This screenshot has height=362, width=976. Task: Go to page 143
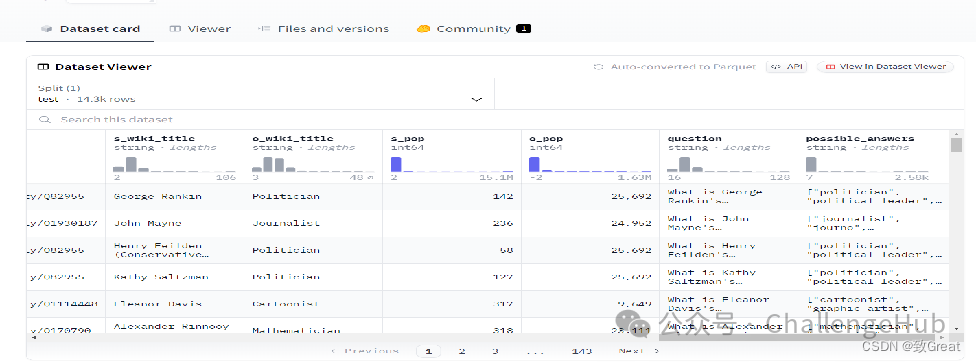click(x=581, y=351)
